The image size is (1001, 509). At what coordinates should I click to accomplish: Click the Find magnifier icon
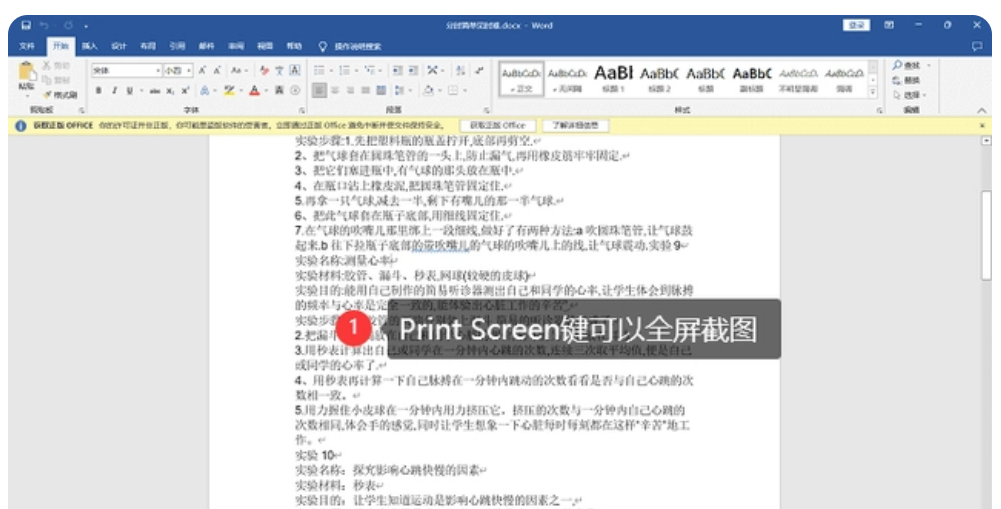coord(897,66)
